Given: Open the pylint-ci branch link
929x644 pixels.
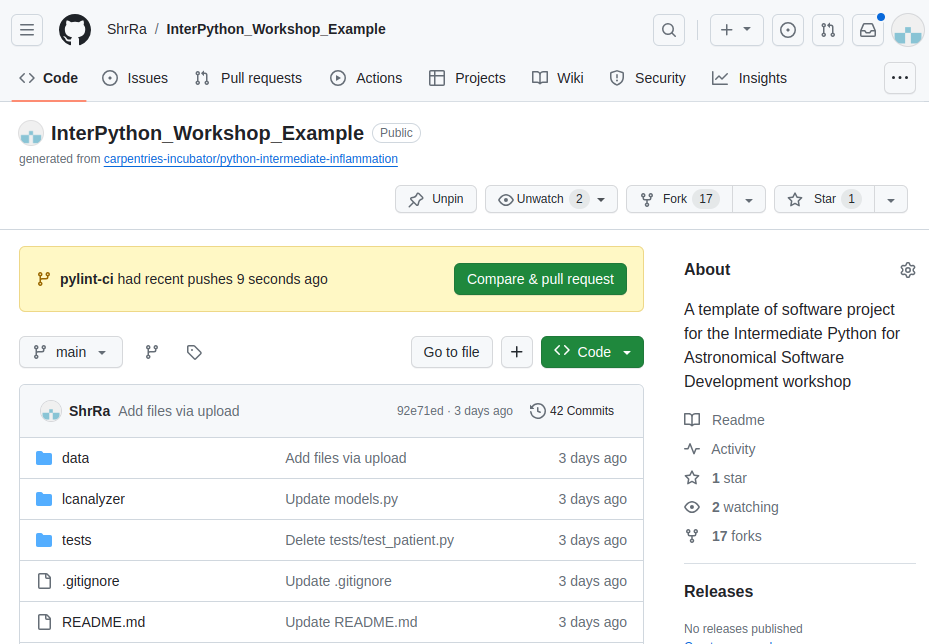Looking at the screenshot, I should pos(87,279).
